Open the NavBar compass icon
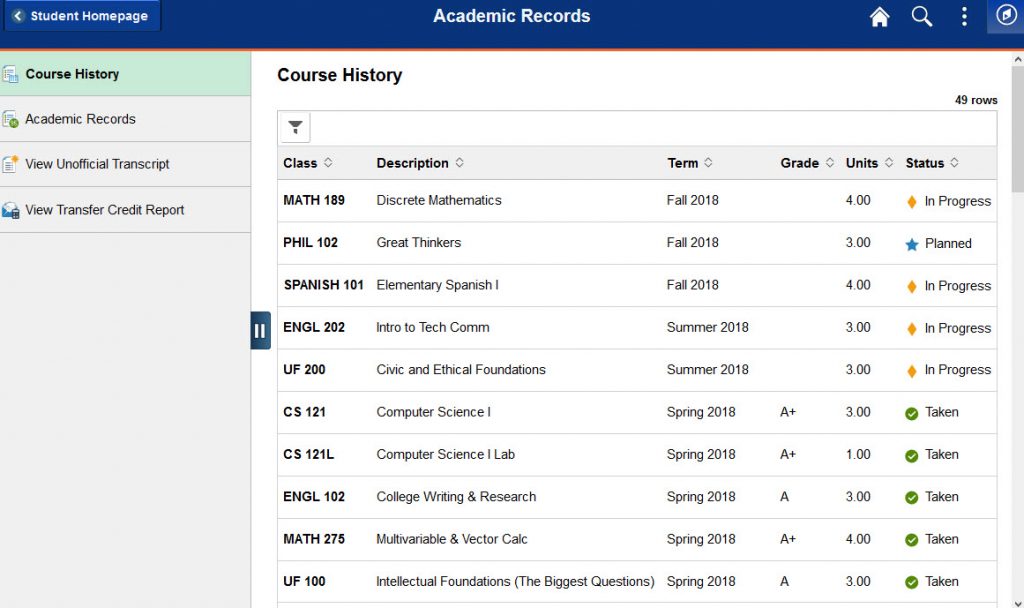Screen dimensions: 1024x608 click(x=1006, y=15)
